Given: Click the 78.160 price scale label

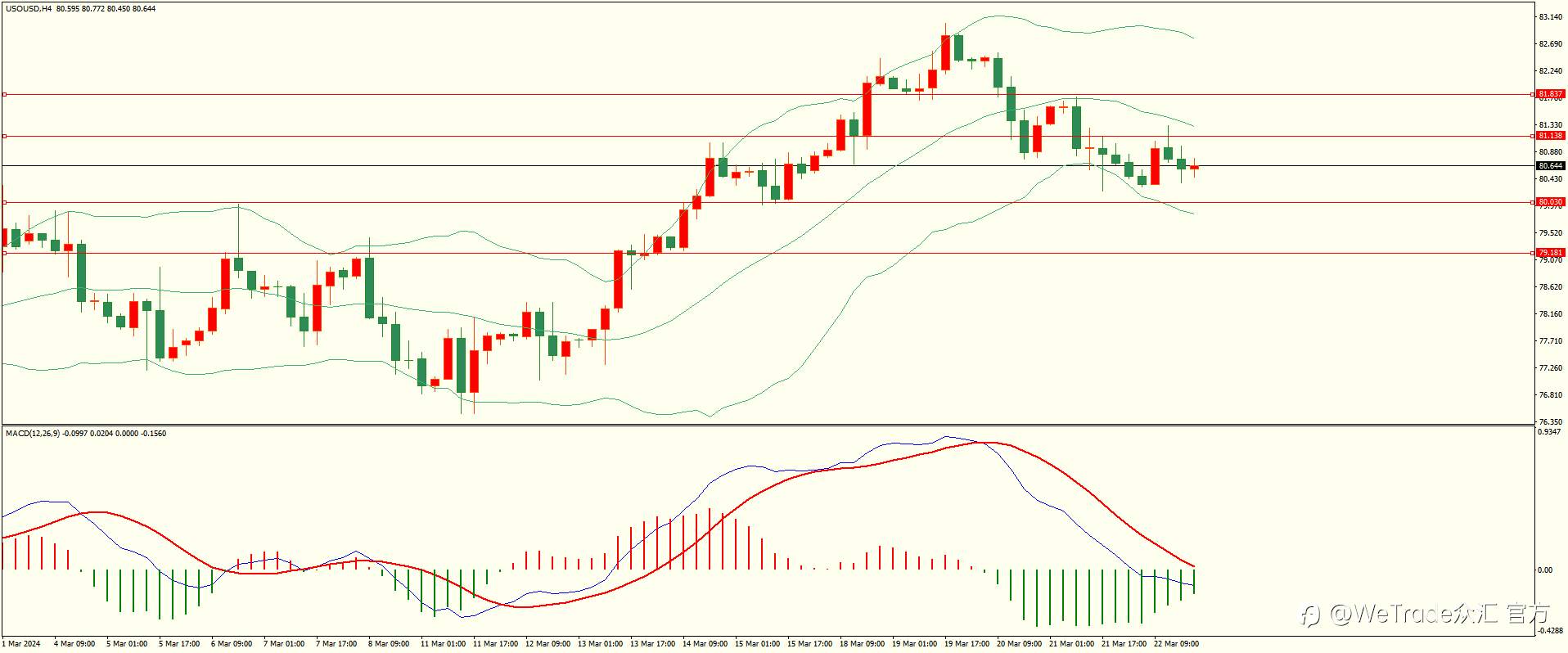Looking at the screenshot, I should (1550, 314).
